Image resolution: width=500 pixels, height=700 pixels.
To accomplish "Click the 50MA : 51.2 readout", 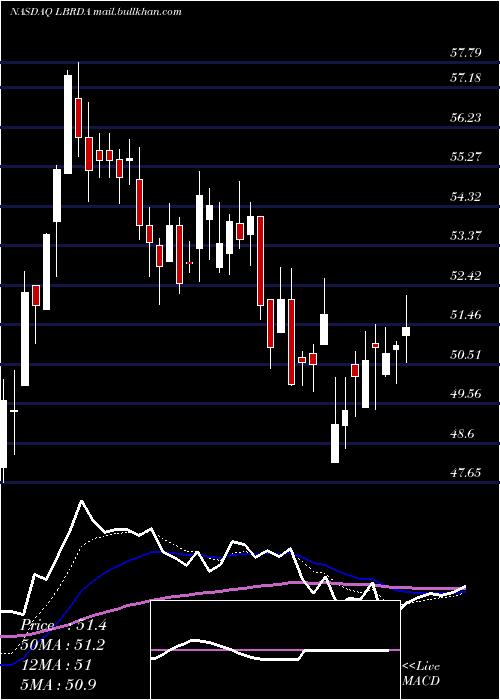I will click(63, 645).
